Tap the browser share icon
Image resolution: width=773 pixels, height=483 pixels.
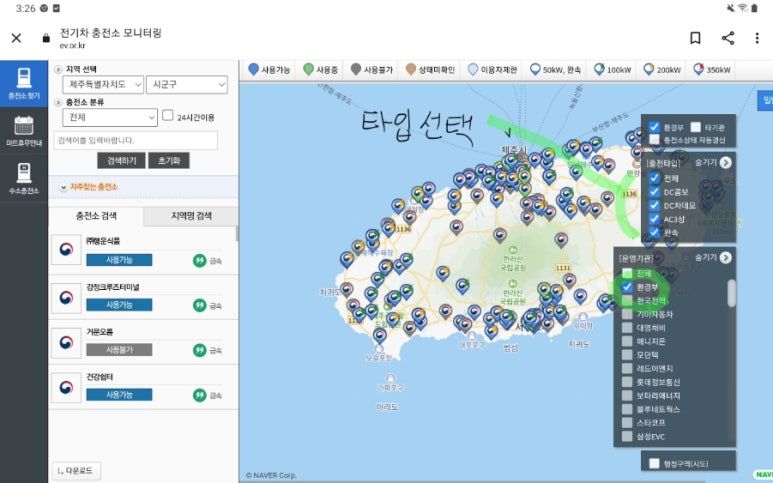tap(728, 38)
